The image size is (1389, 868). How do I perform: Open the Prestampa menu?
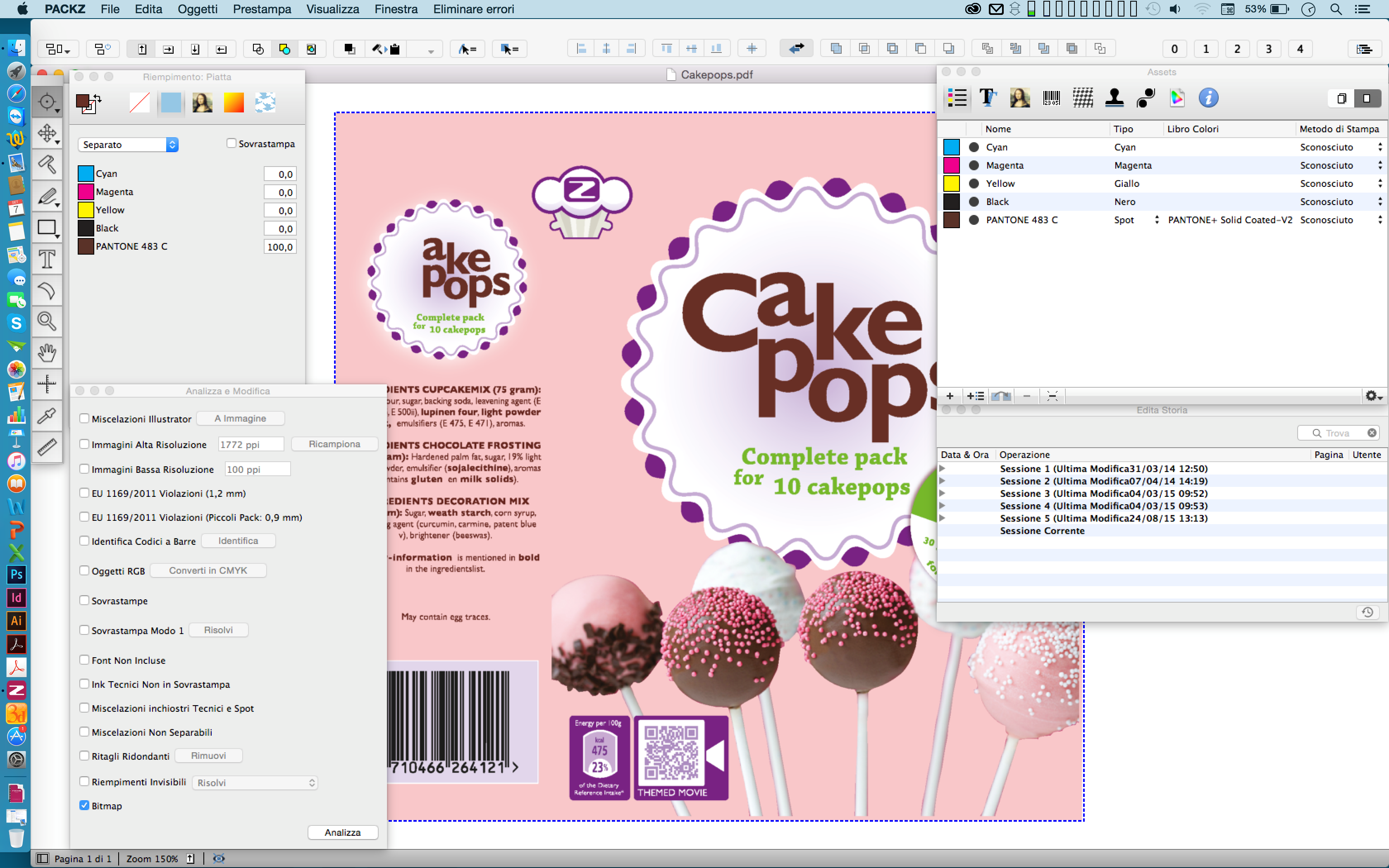[x=262, y=9]
